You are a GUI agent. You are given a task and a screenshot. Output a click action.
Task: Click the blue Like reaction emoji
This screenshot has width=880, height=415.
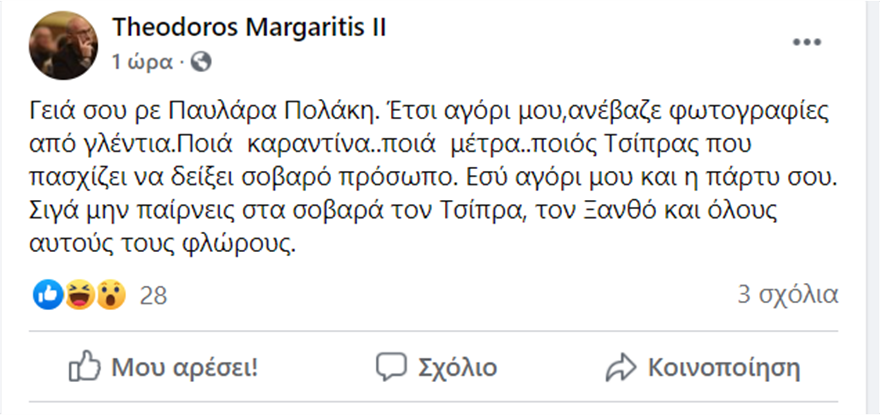(48, 294)
